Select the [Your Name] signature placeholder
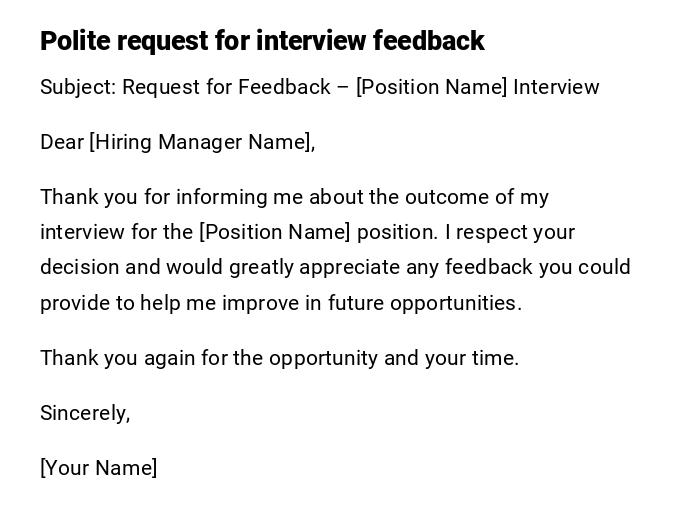This screenshot has height=530, width=700. [x=98, y=468]
